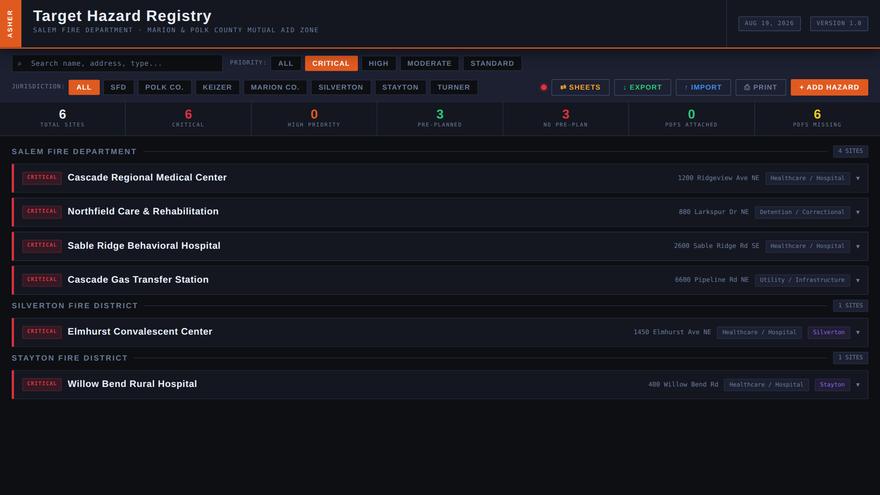Expand Cascade Gas Transfer Station row arrow
Viewport: 880px width, 495px height.
[x=858, y=280]
